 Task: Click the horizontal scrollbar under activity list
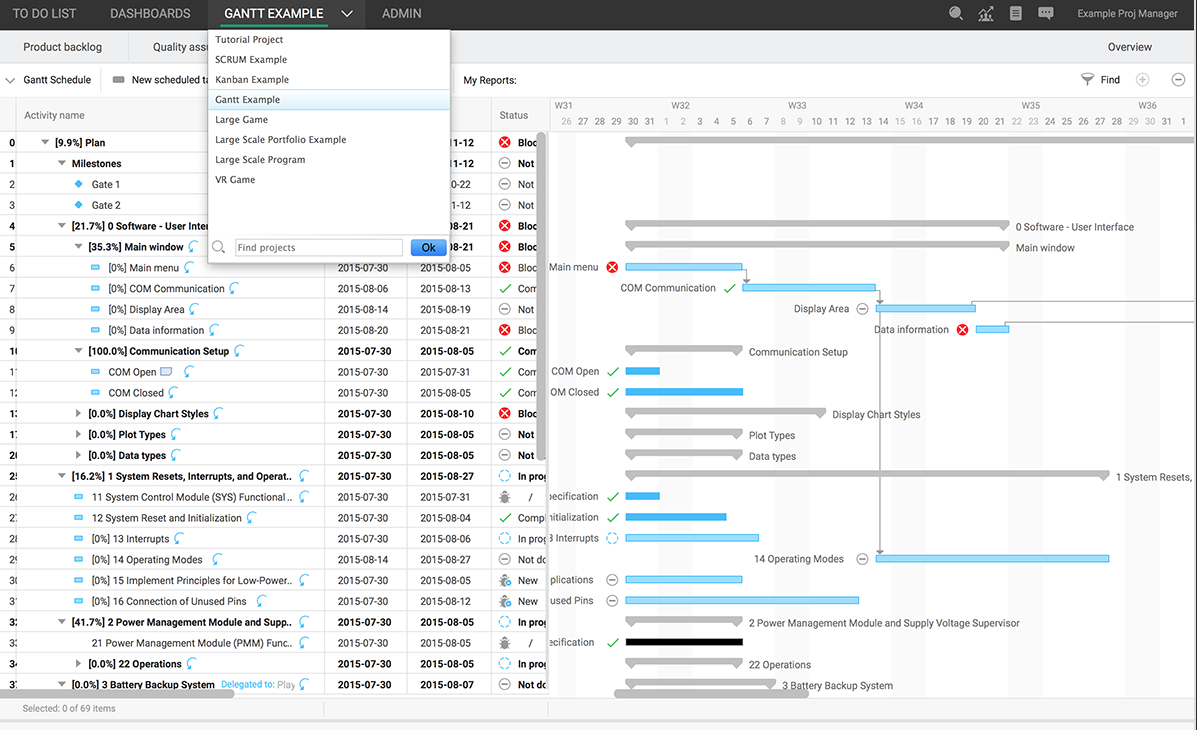pos(117,693)
